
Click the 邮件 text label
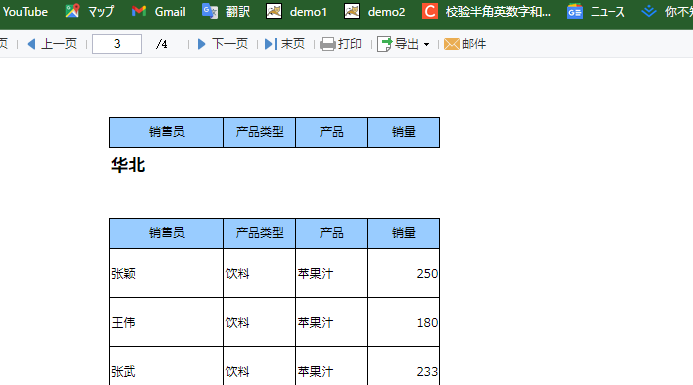pos(474,44)
